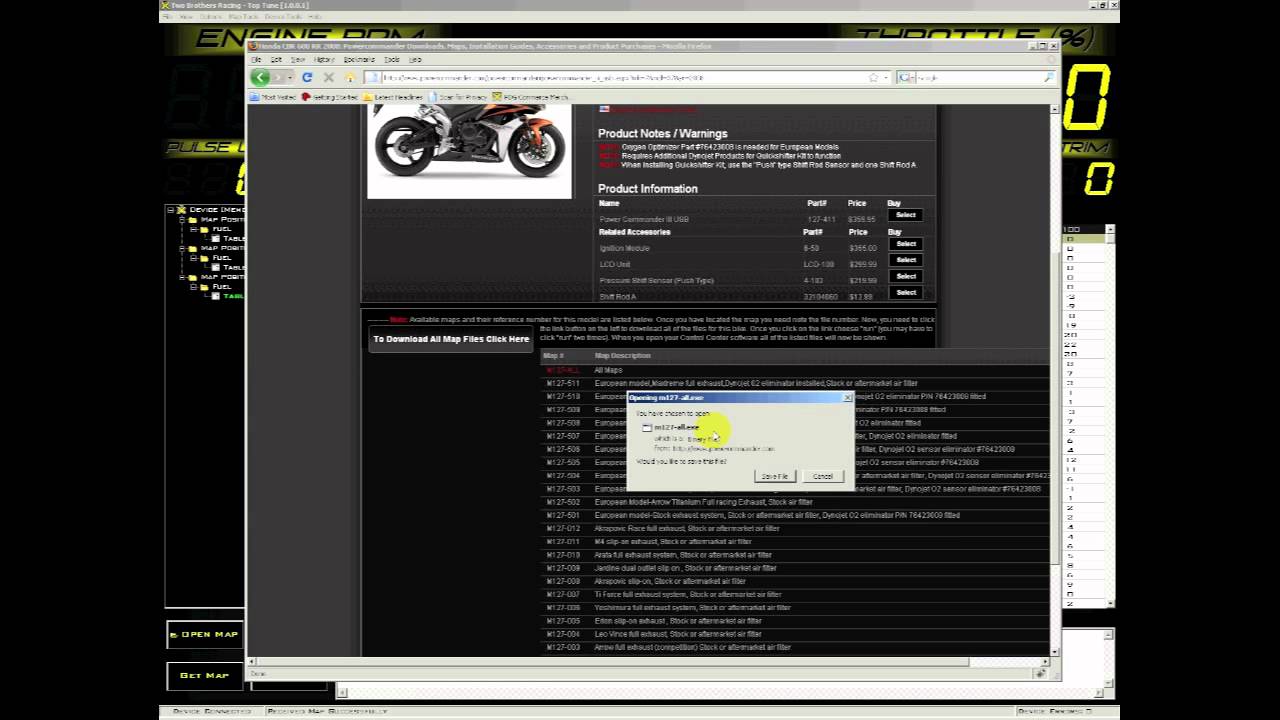The height and width of the screenshot is (720, 1280).
Task: Open Device Tools menu in Top Tune window
Action: coord(283,17)
